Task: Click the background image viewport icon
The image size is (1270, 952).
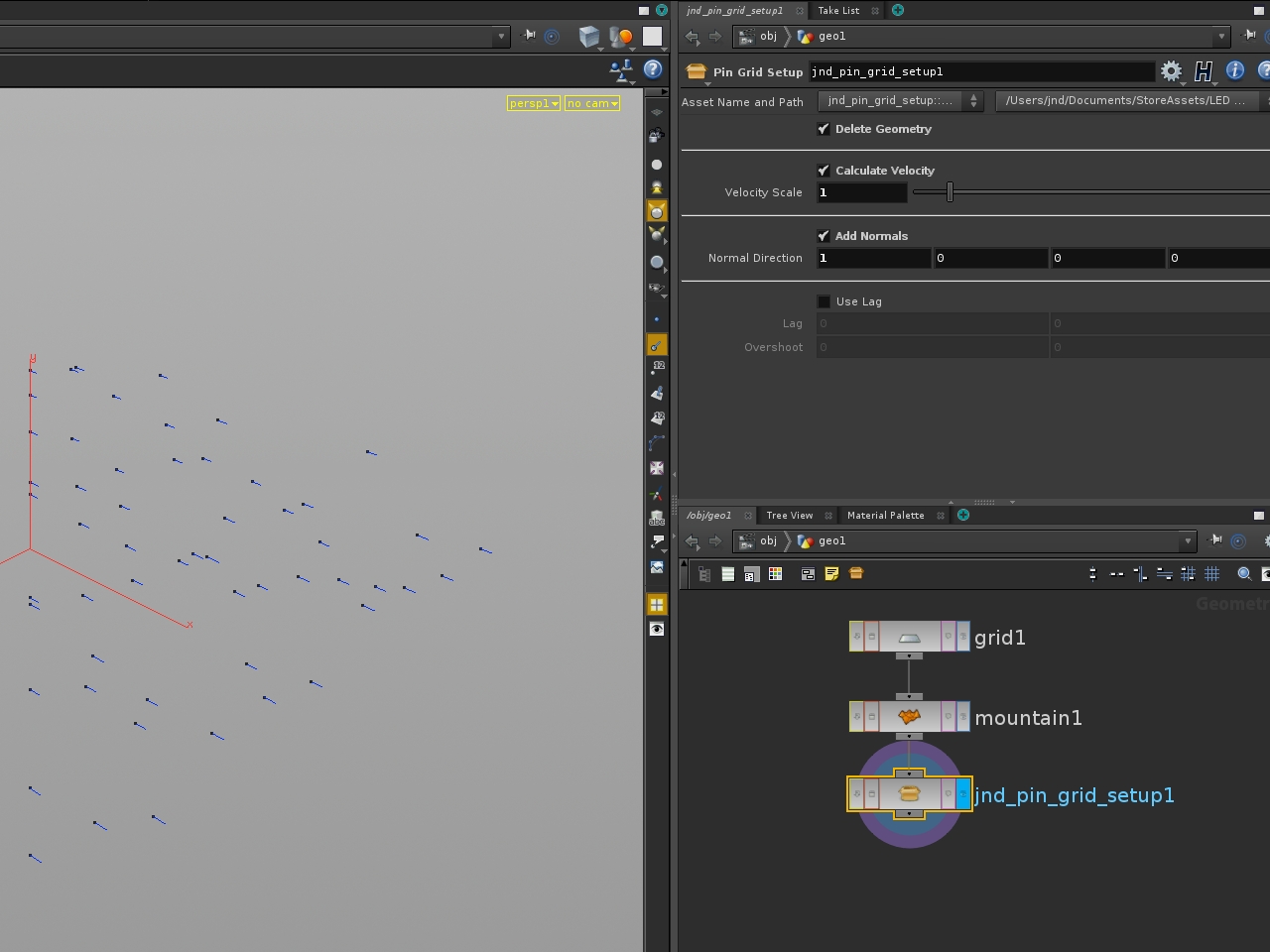Action: (x=657, y=567)
